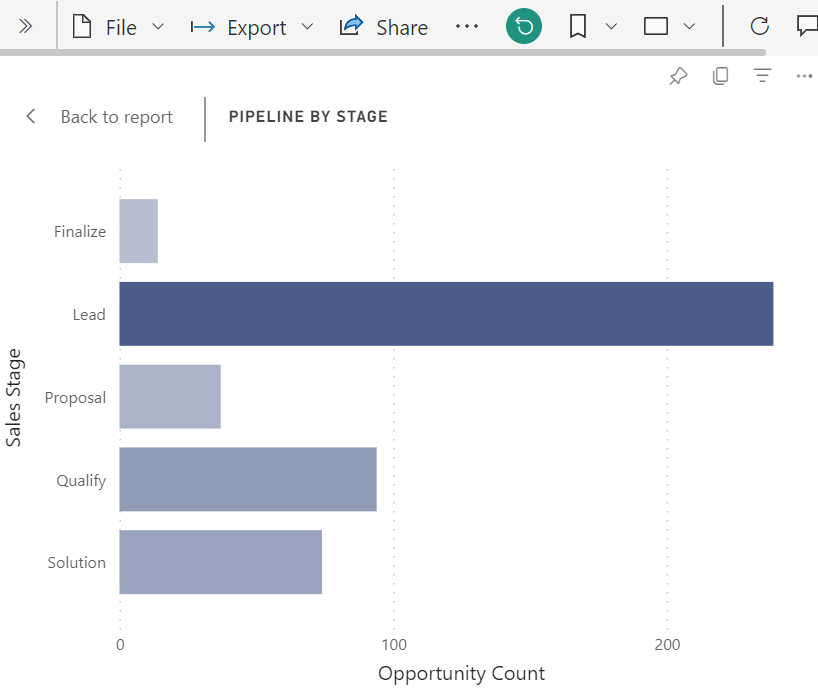Open the toolbar More options menu

[x=467, y=27]
